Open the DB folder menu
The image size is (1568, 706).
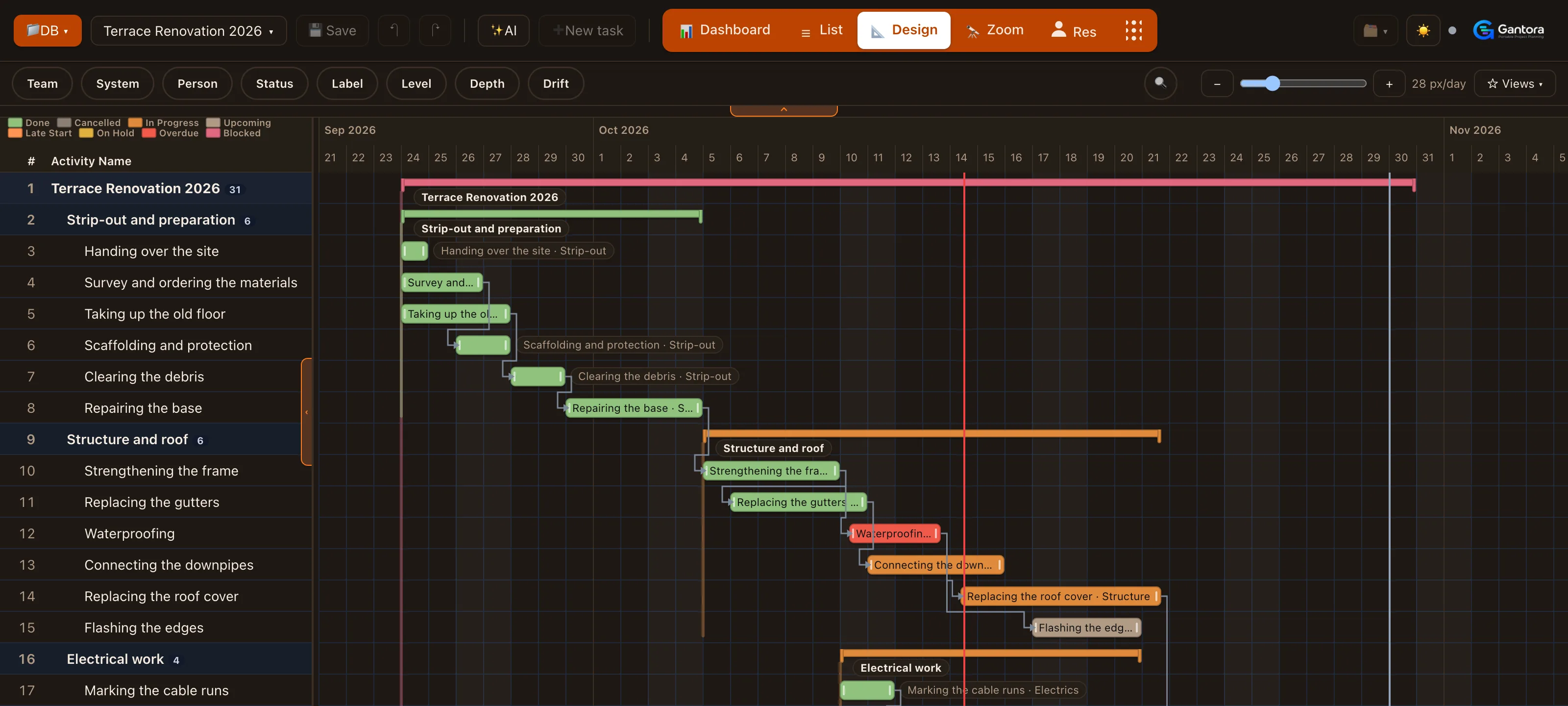pyautogui.click(x=48, y=30)
